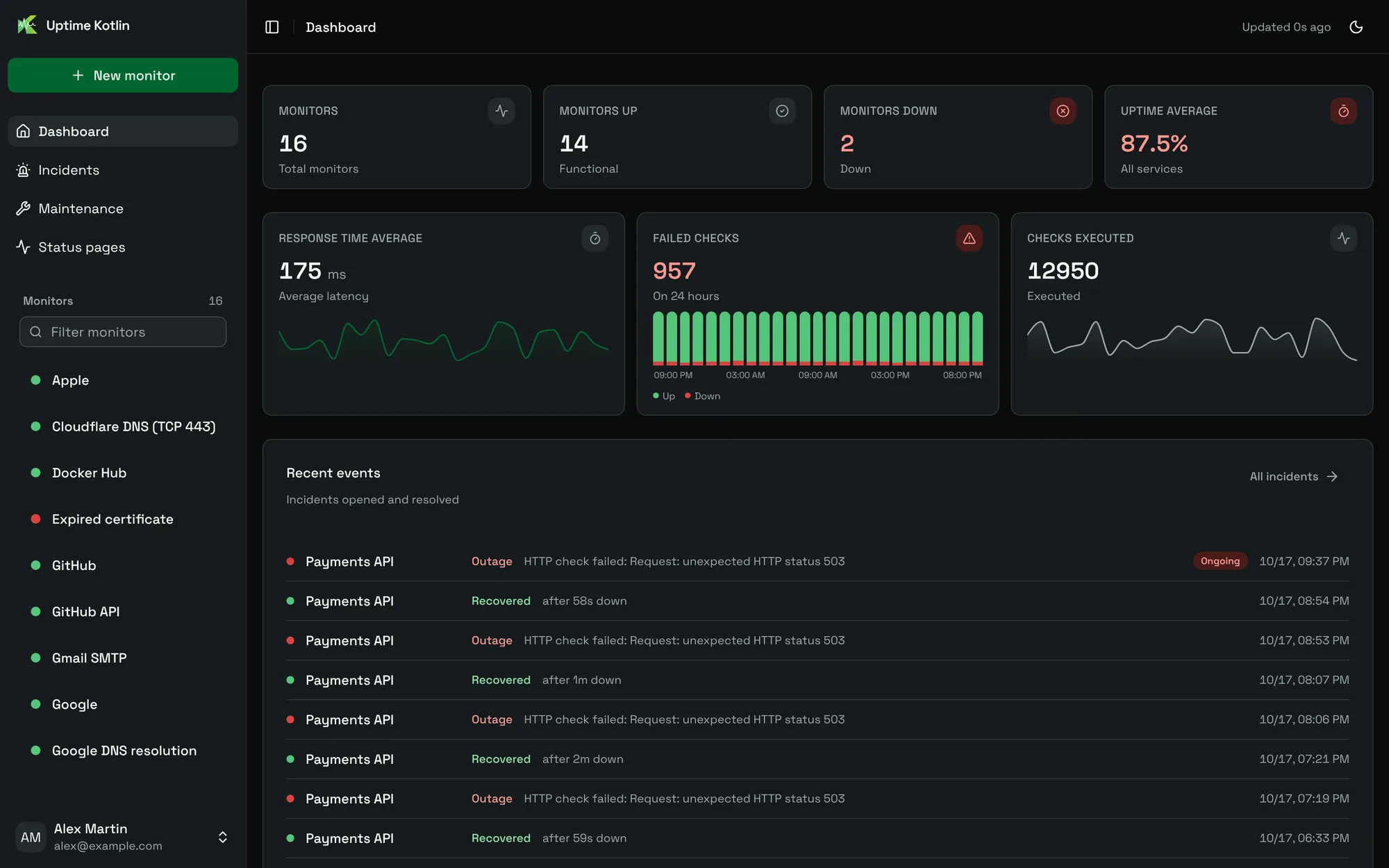Click the Uptime Kotlin logo icon
1389x868 pixels.
(27, 25)
